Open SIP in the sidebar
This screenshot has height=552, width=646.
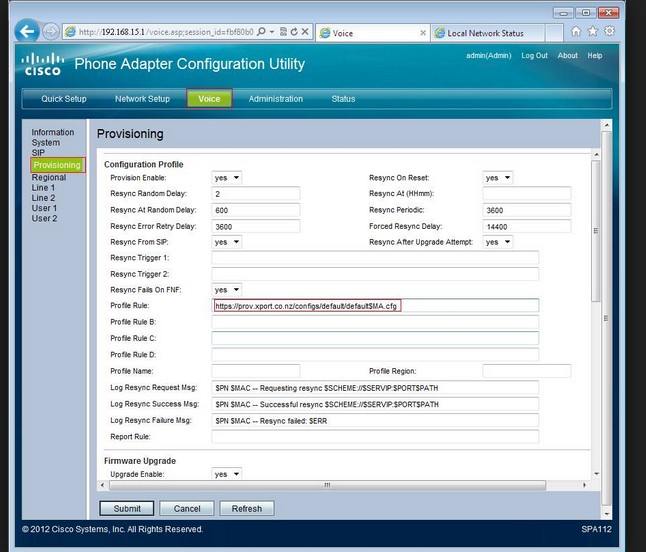[x=38, y=152]
